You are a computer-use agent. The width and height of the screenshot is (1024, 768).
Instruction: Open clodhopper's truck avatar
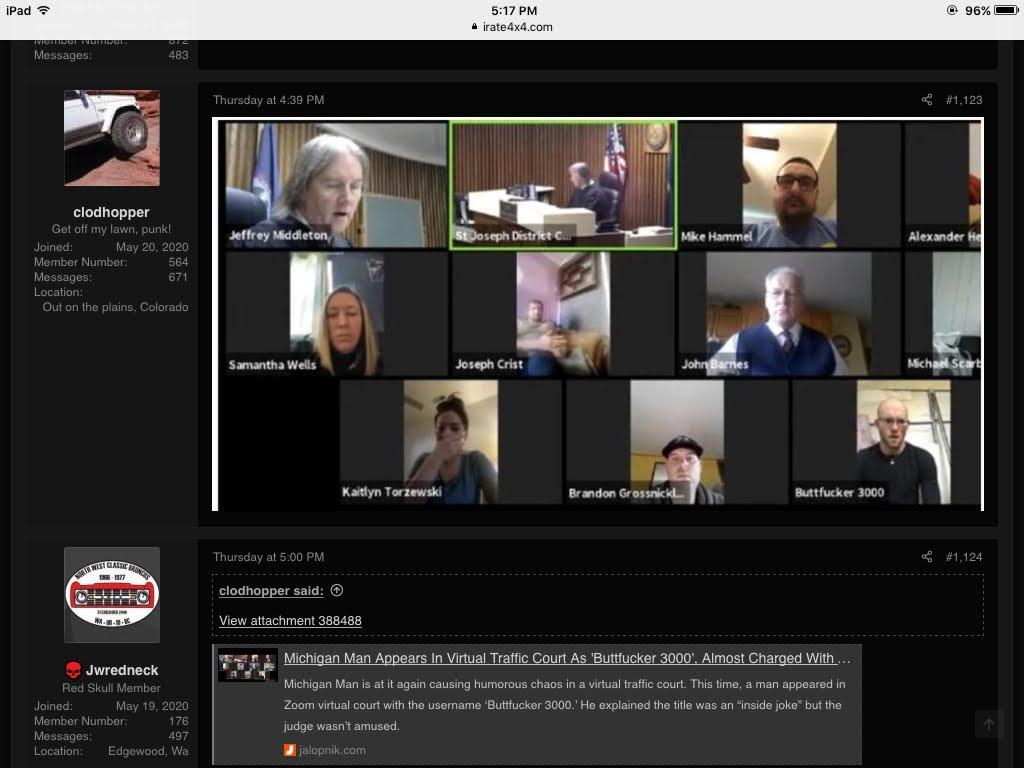click(112, 138)
